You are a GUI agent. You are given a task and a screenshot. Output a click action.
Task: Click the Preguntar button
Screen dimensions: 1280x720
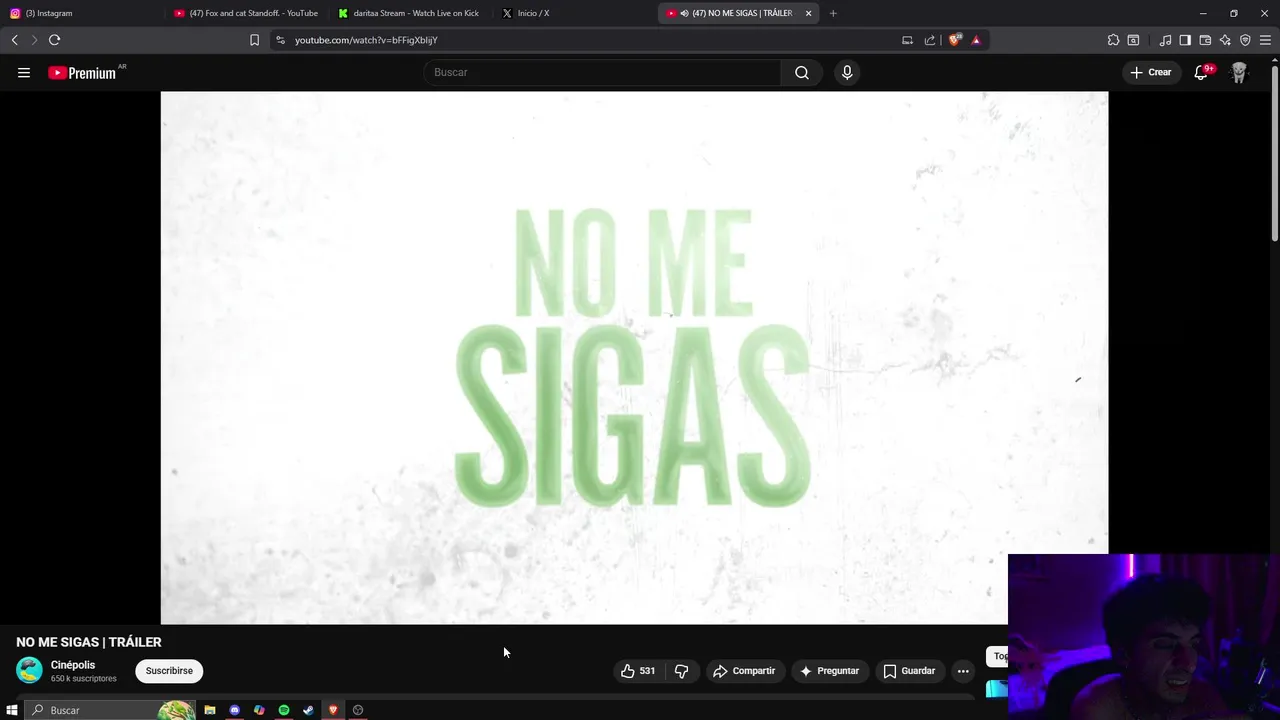point(829,671)
